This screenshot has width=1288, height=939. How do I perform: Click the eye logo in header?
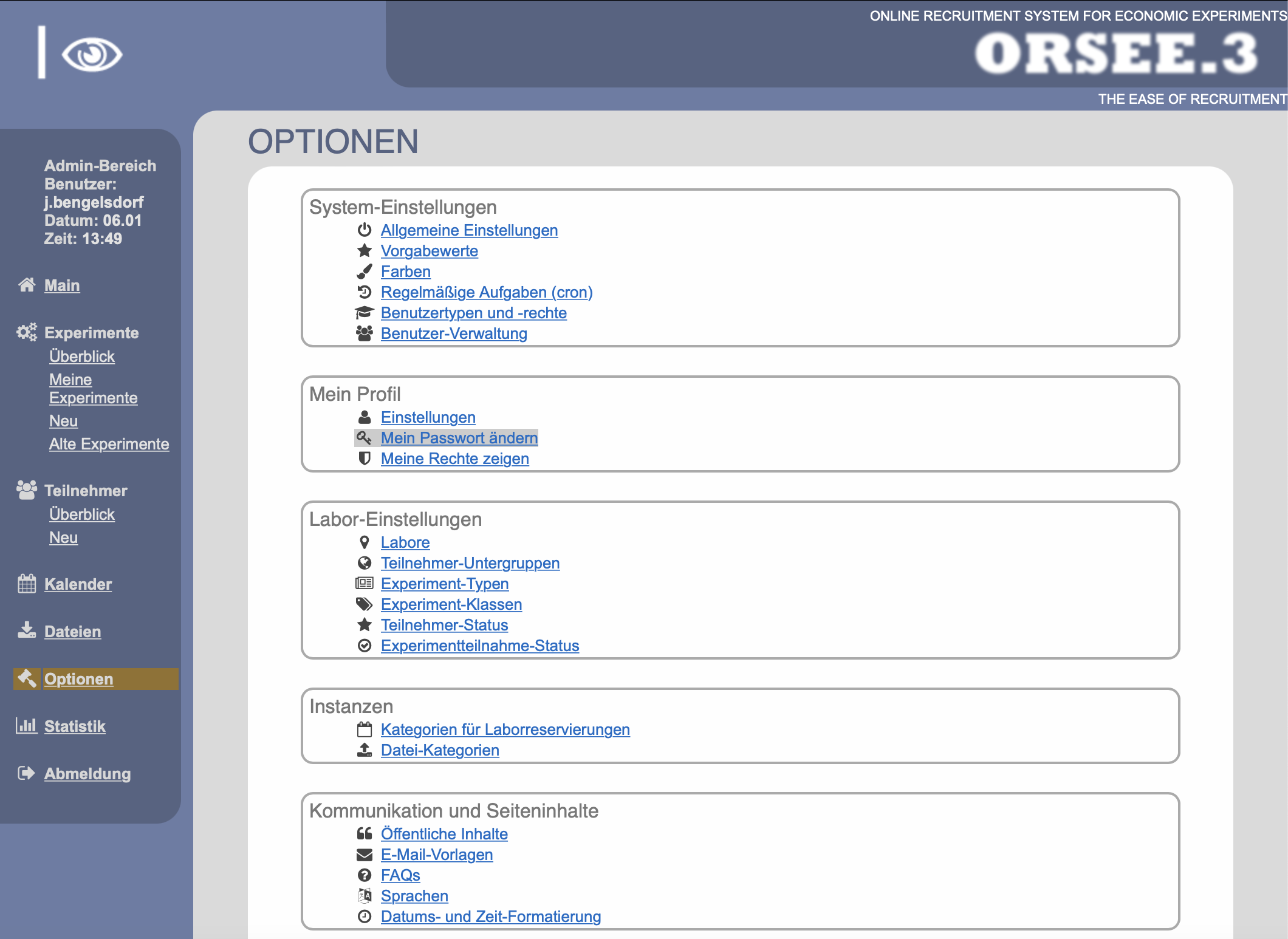92,55
